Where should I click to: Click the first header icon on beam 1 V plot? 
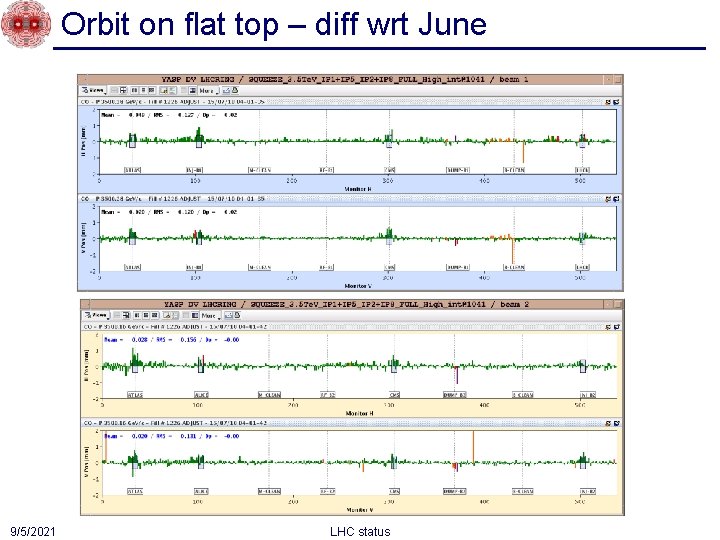608,199
